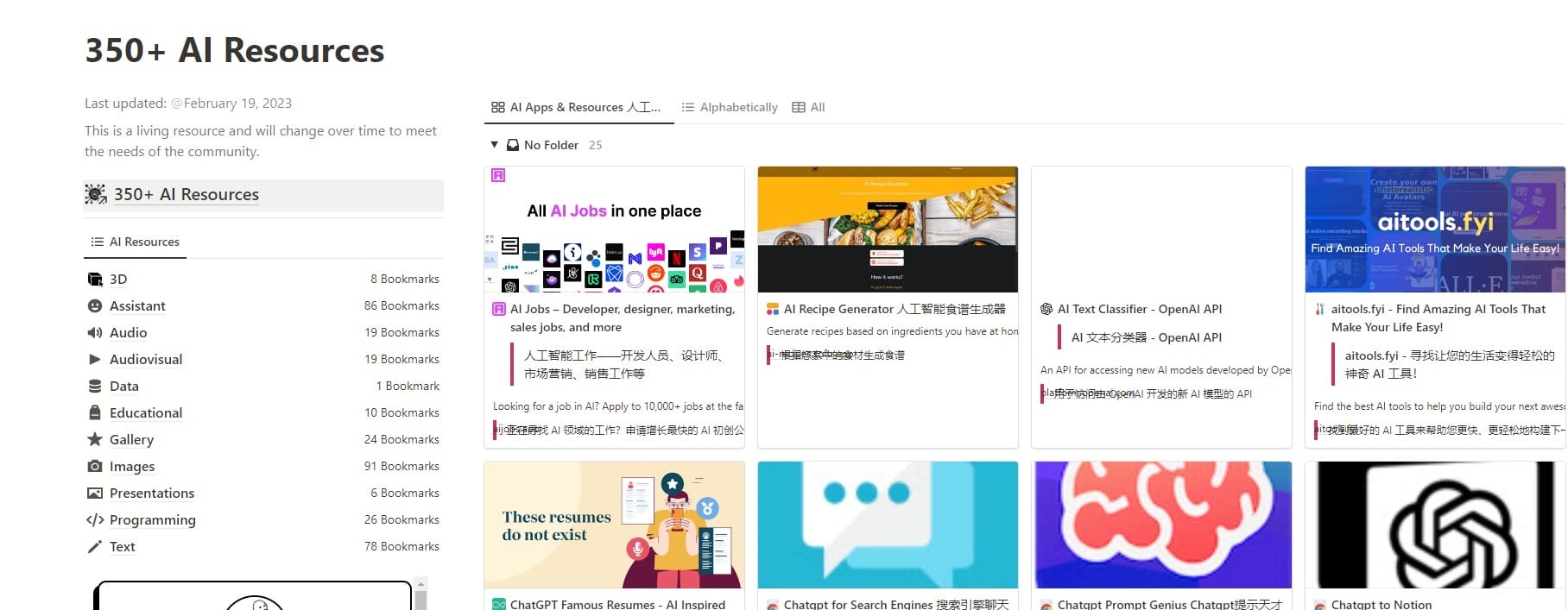Click the No Folder group page icon

[x=513, y=145]
